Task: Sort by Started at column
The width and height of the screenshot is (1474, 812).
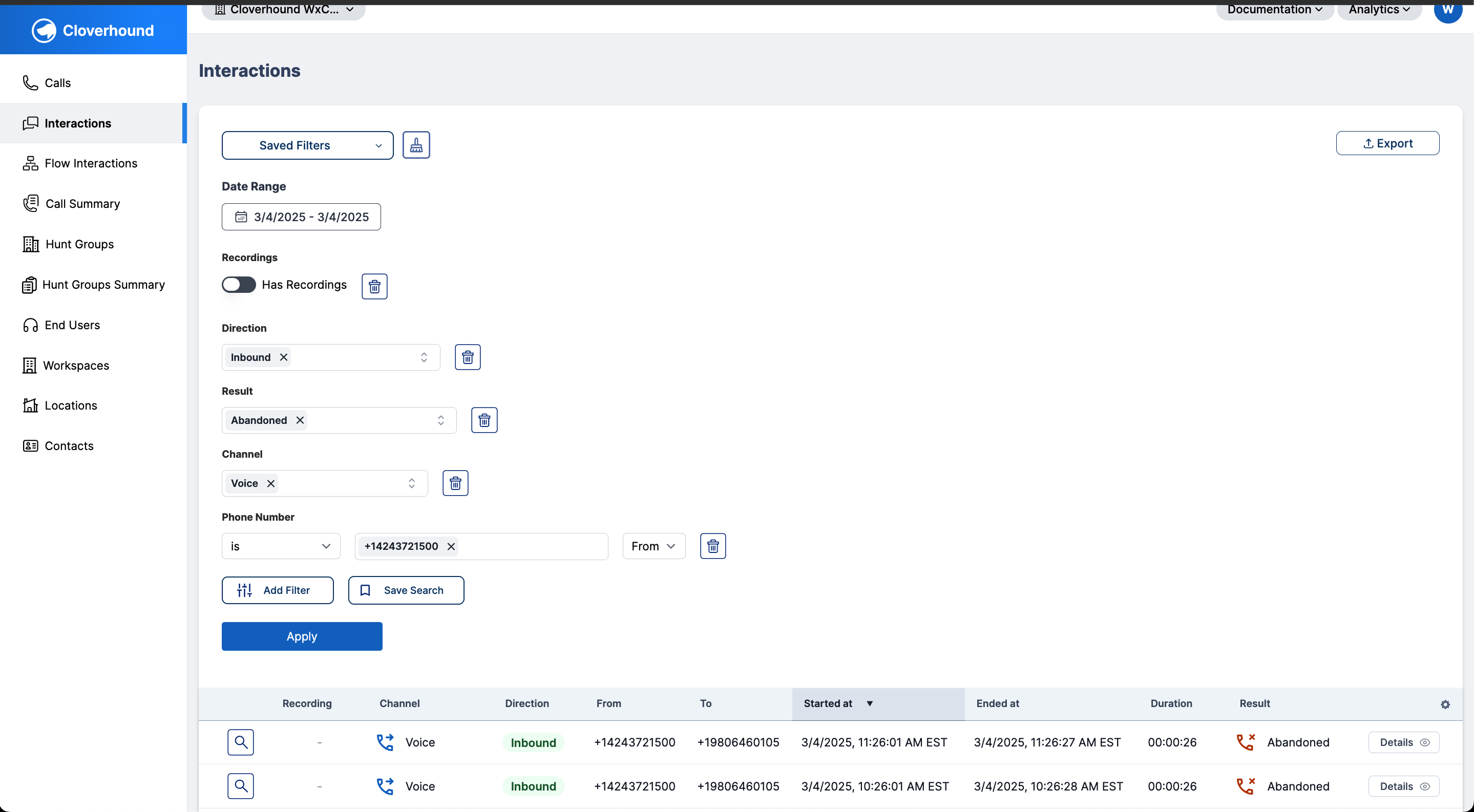Action: [x=878, y=703]
